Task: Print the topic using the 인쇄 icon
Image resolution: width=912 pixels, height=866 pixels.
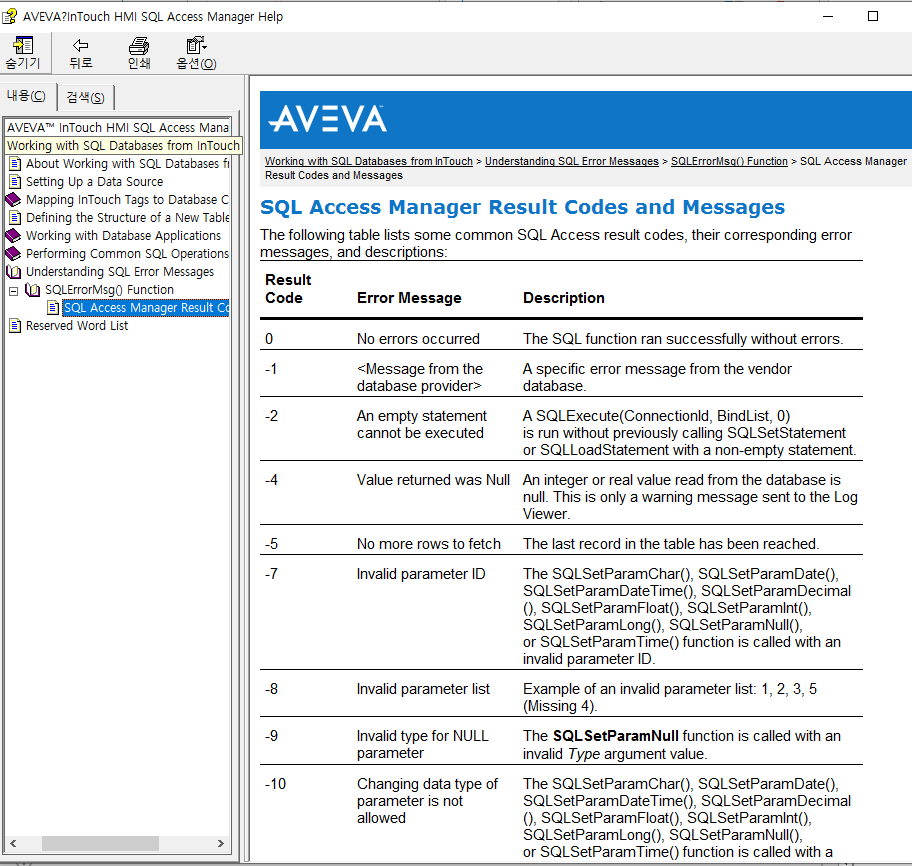Action: point(138,45)
